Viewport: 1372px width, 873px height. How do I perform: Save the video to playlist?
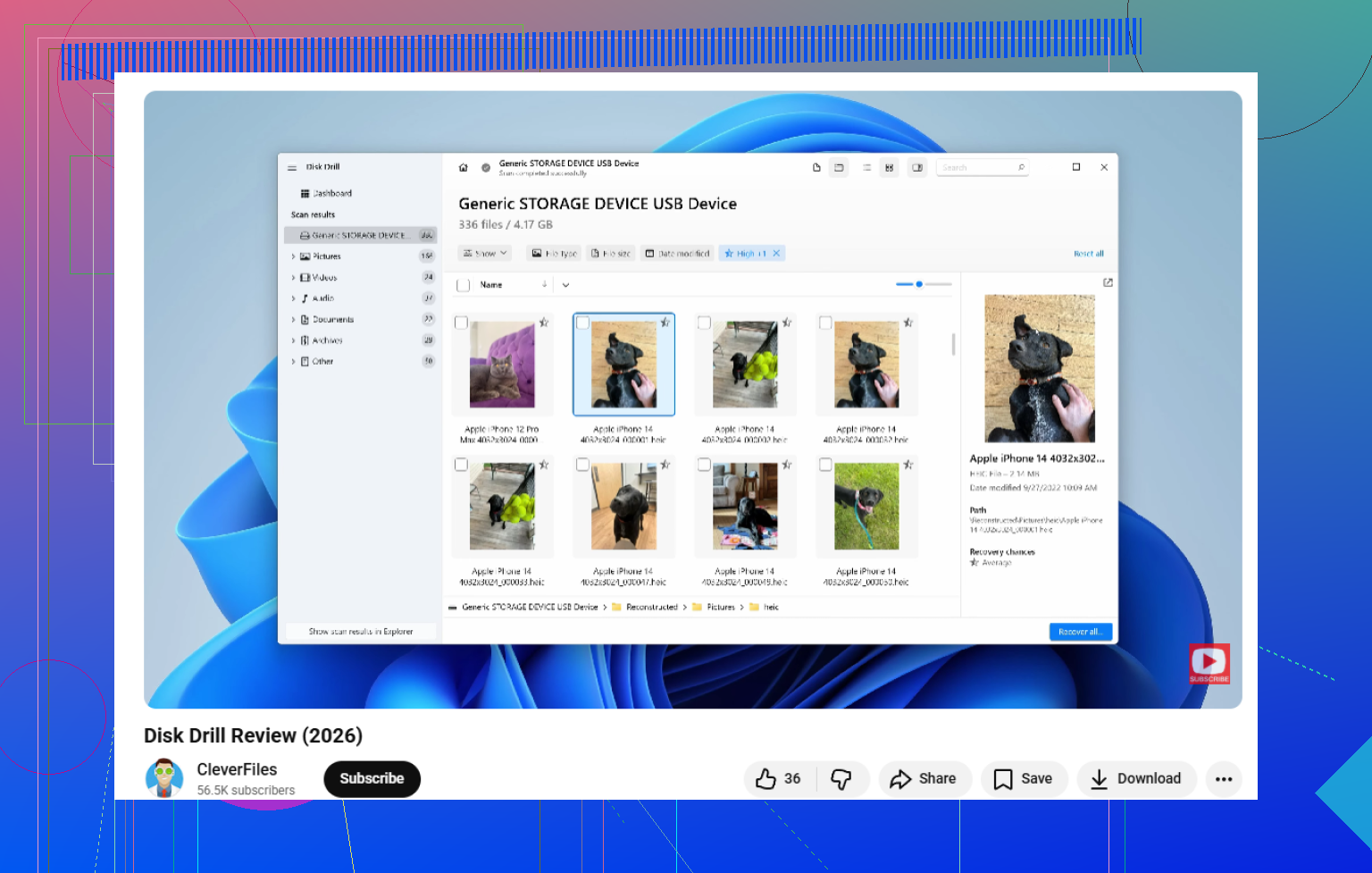(x=1024, y=779)
